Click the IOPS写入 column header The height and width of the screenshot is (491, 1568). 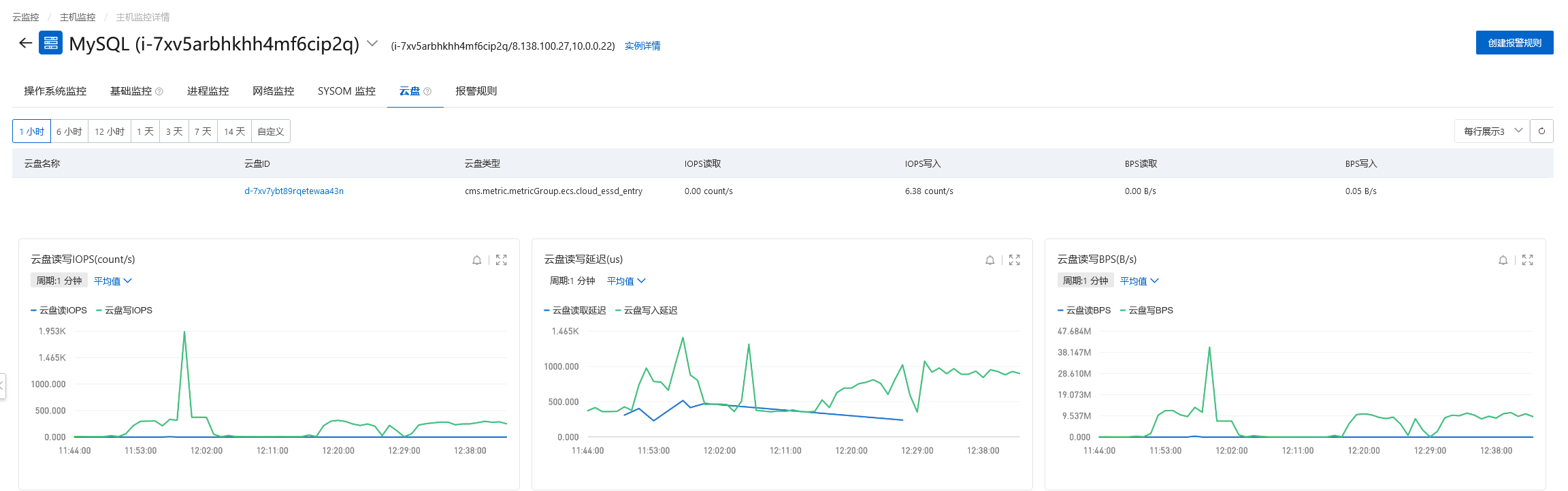pos(923,164)
